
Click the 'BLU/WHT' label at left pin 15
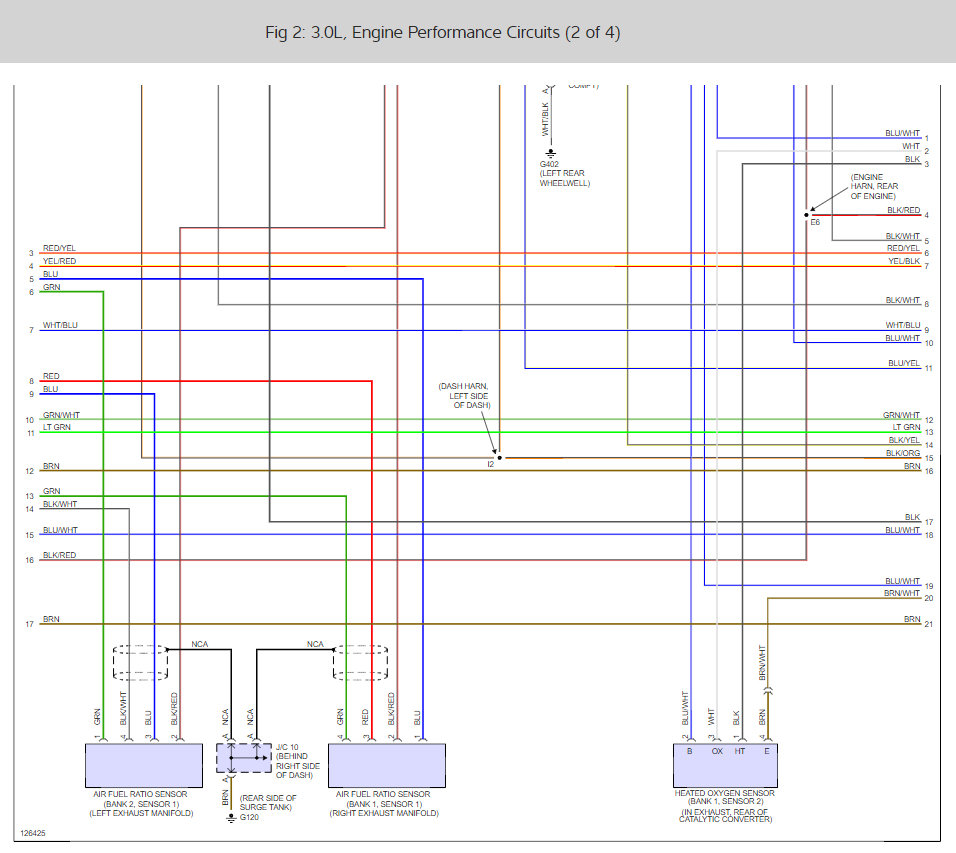[x=60, y=530]
